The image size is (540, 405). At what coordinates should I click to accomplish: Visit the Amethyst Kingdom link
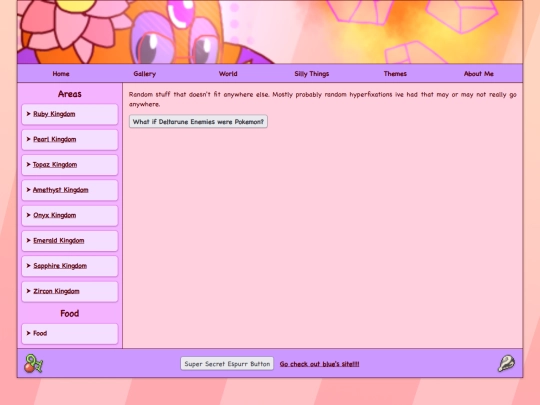(61, 190)
